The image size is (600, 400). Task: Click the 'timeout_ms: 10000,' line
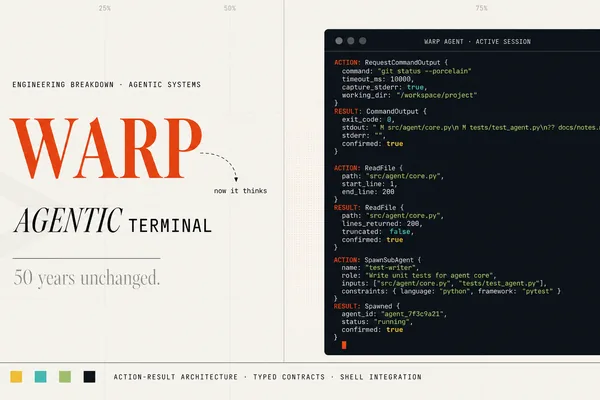(x=378, y=79)
